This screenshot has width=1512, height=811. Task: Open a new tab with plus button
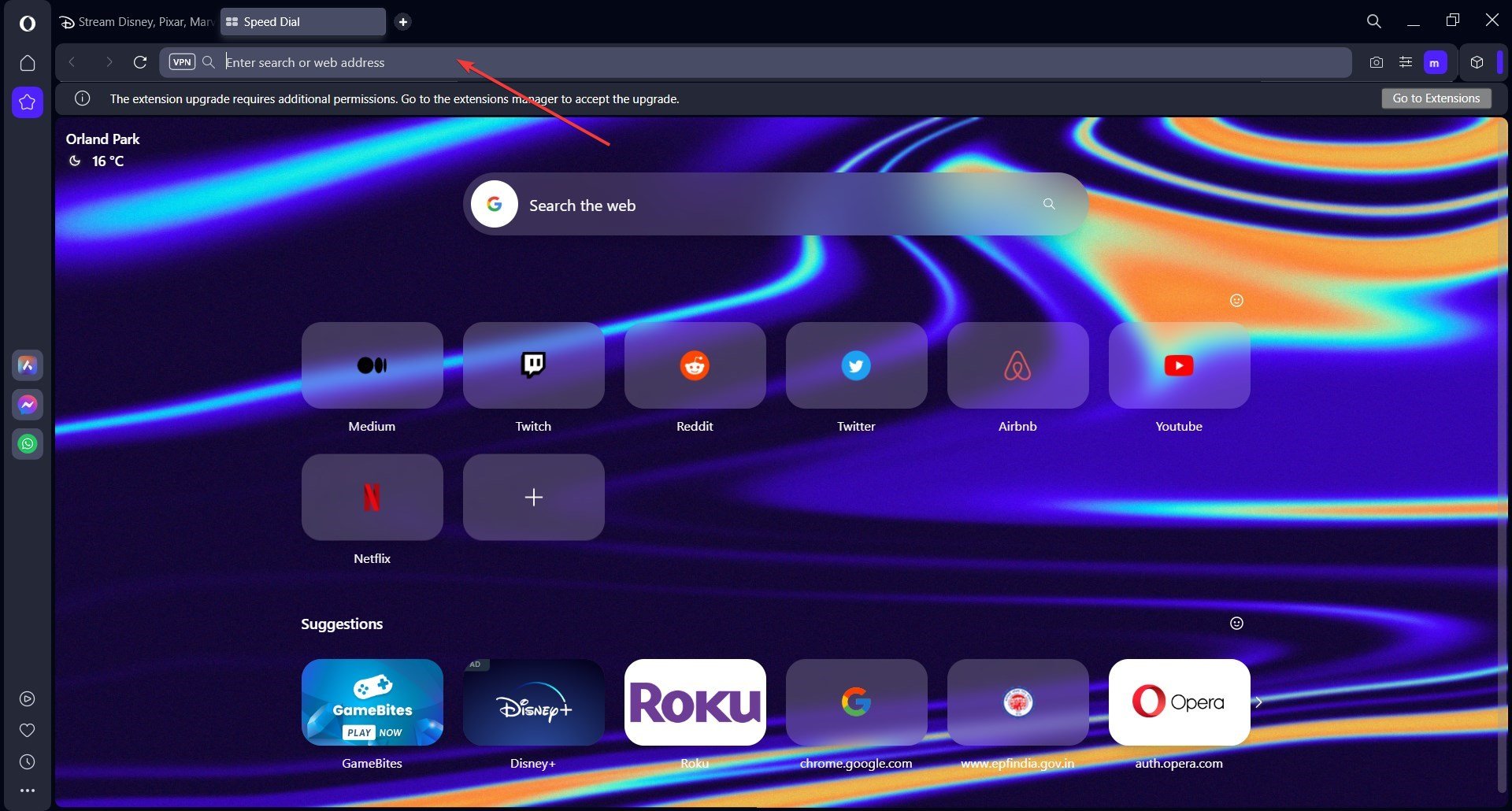(x=402, y=22)
